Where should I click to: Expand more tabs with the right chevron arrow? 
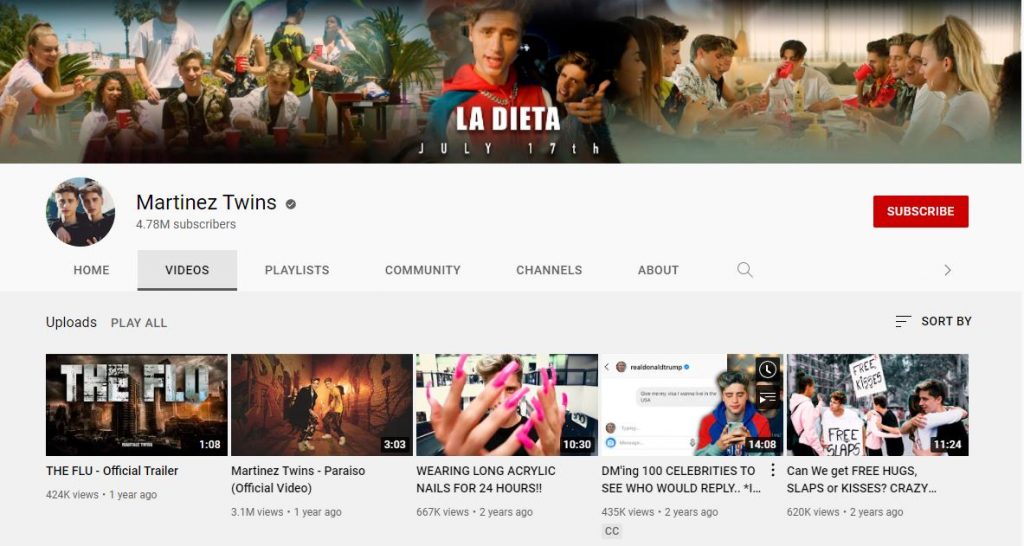coord(948,270)
